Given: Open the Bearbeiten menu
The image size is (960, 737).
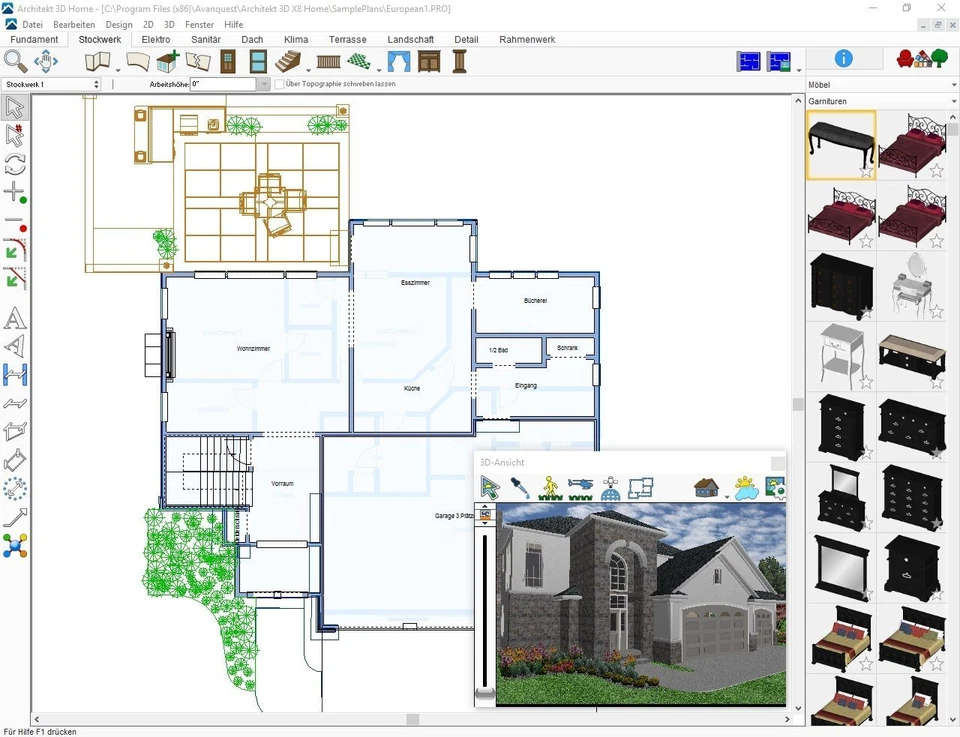Looking at the screenshot, I should tap(73, 24).
